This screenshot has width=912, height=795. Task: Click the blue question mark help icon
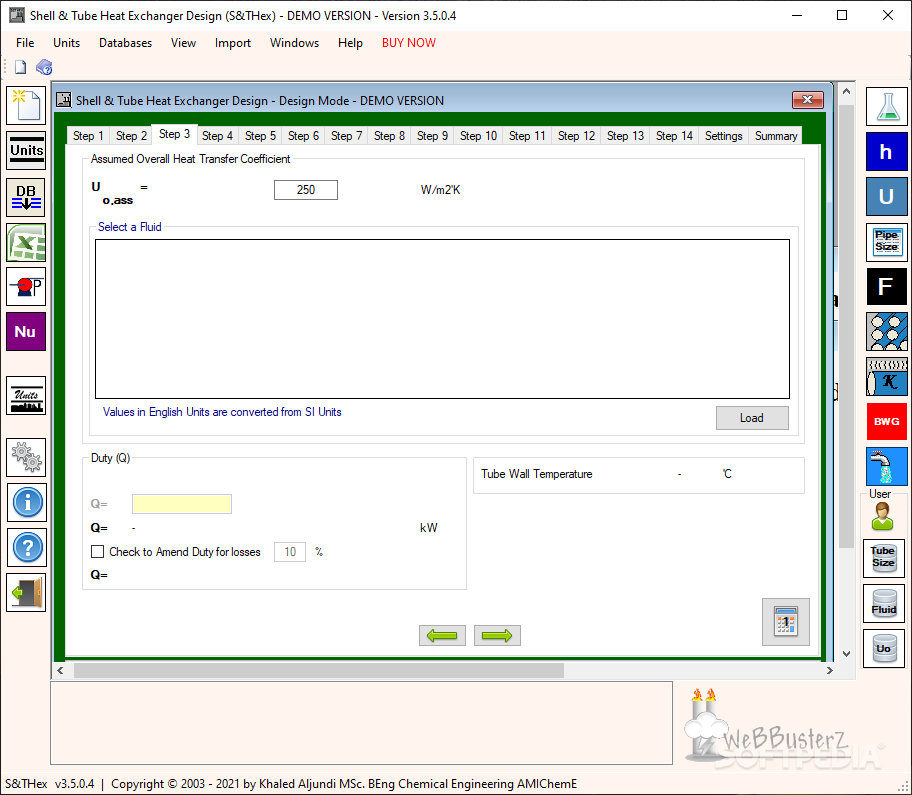27,548
